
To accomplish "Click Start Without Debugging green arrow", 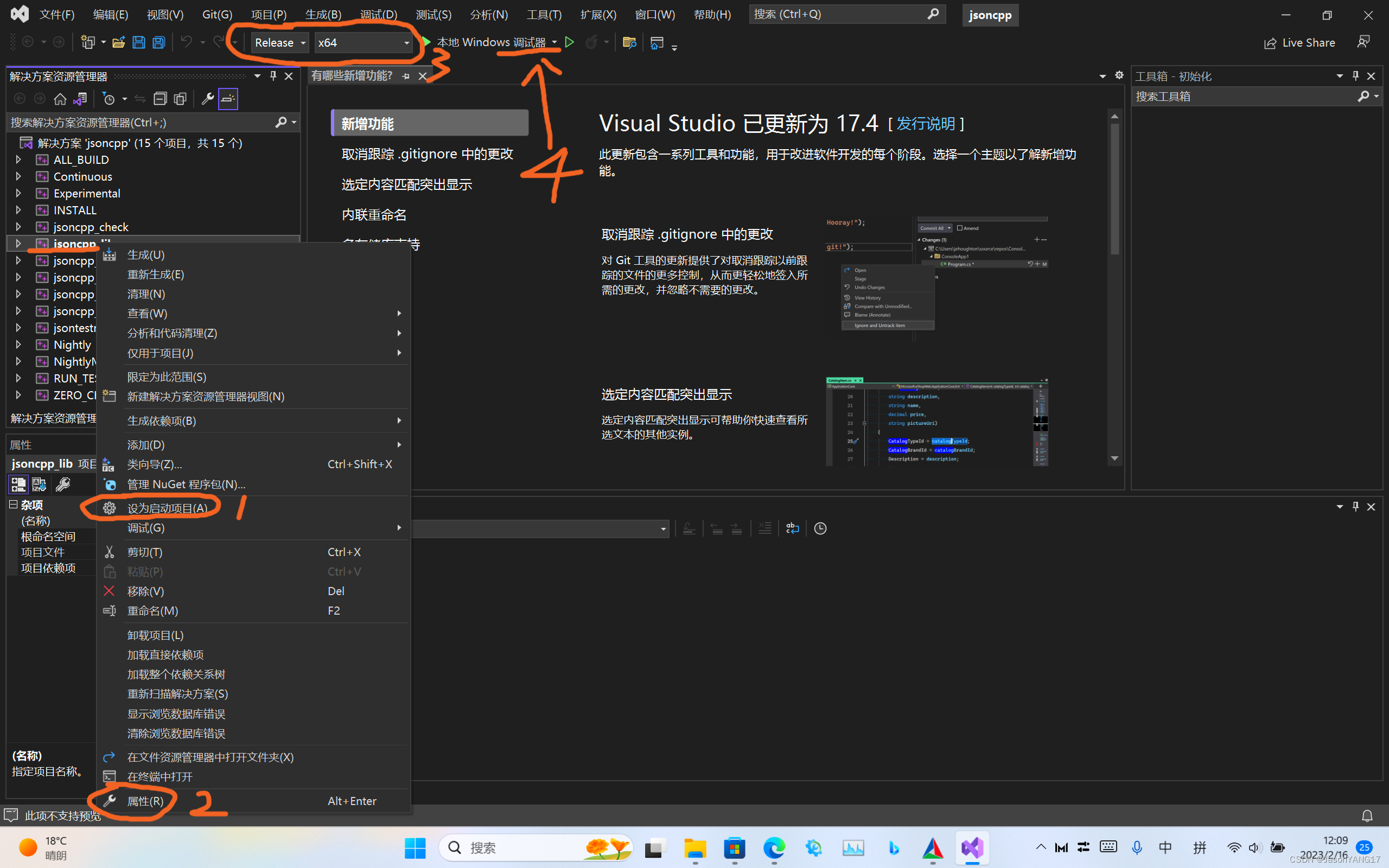I will (569, 42).
